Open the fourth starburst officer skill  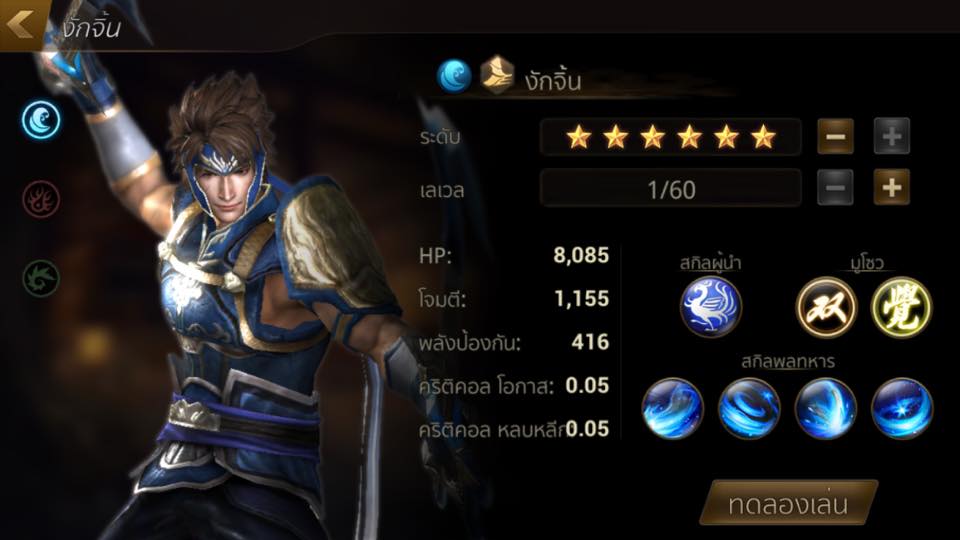(902, 408)
